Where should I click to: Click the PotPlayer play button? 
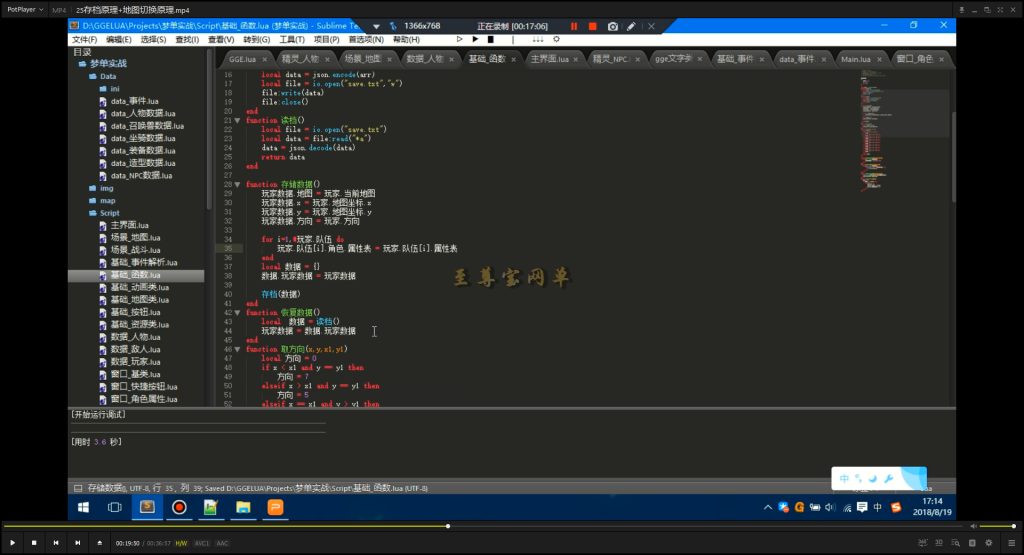click(12, 543)
